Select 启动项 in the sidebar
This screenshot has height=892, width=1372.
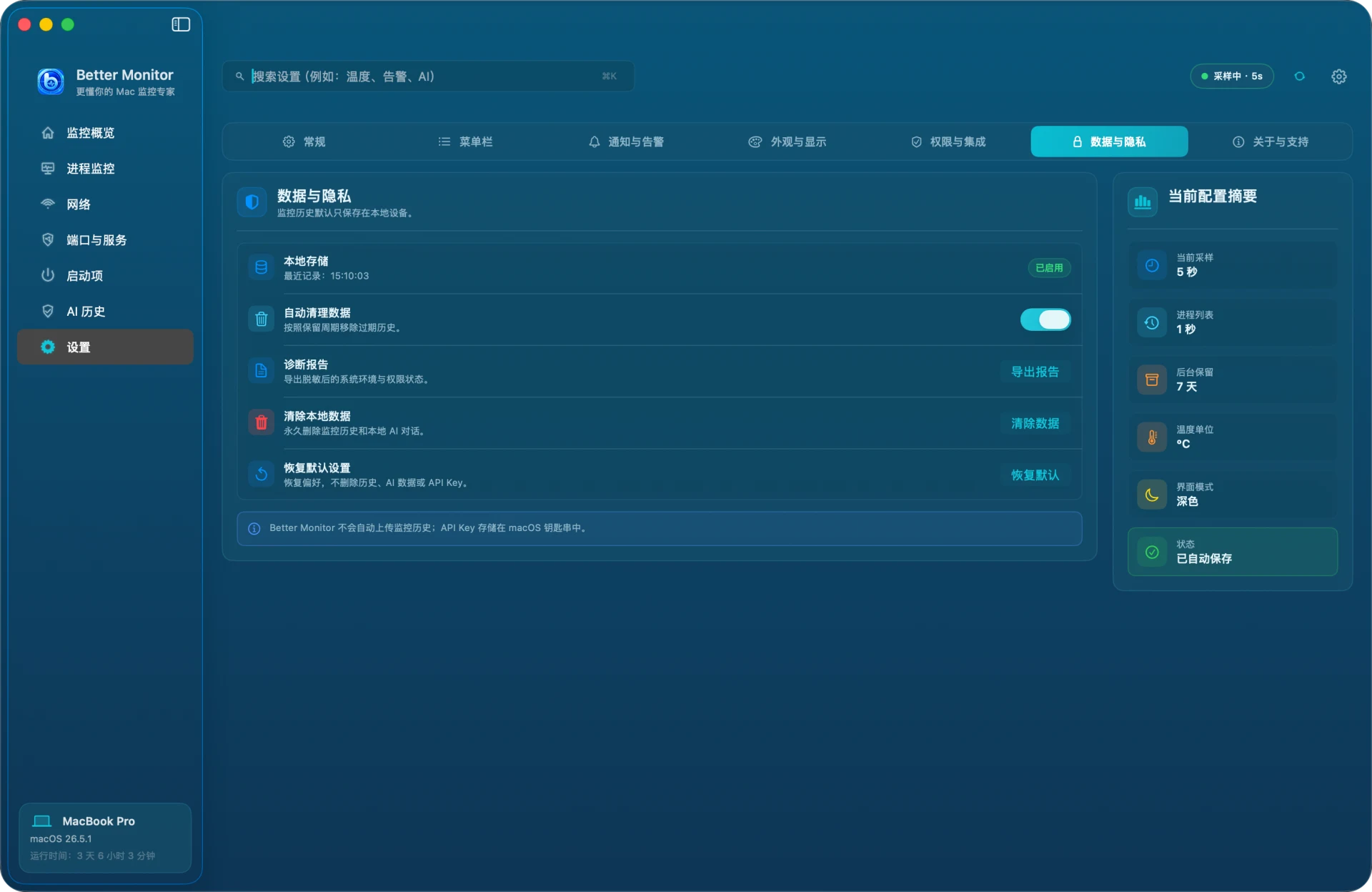click(x=105, y=276)
